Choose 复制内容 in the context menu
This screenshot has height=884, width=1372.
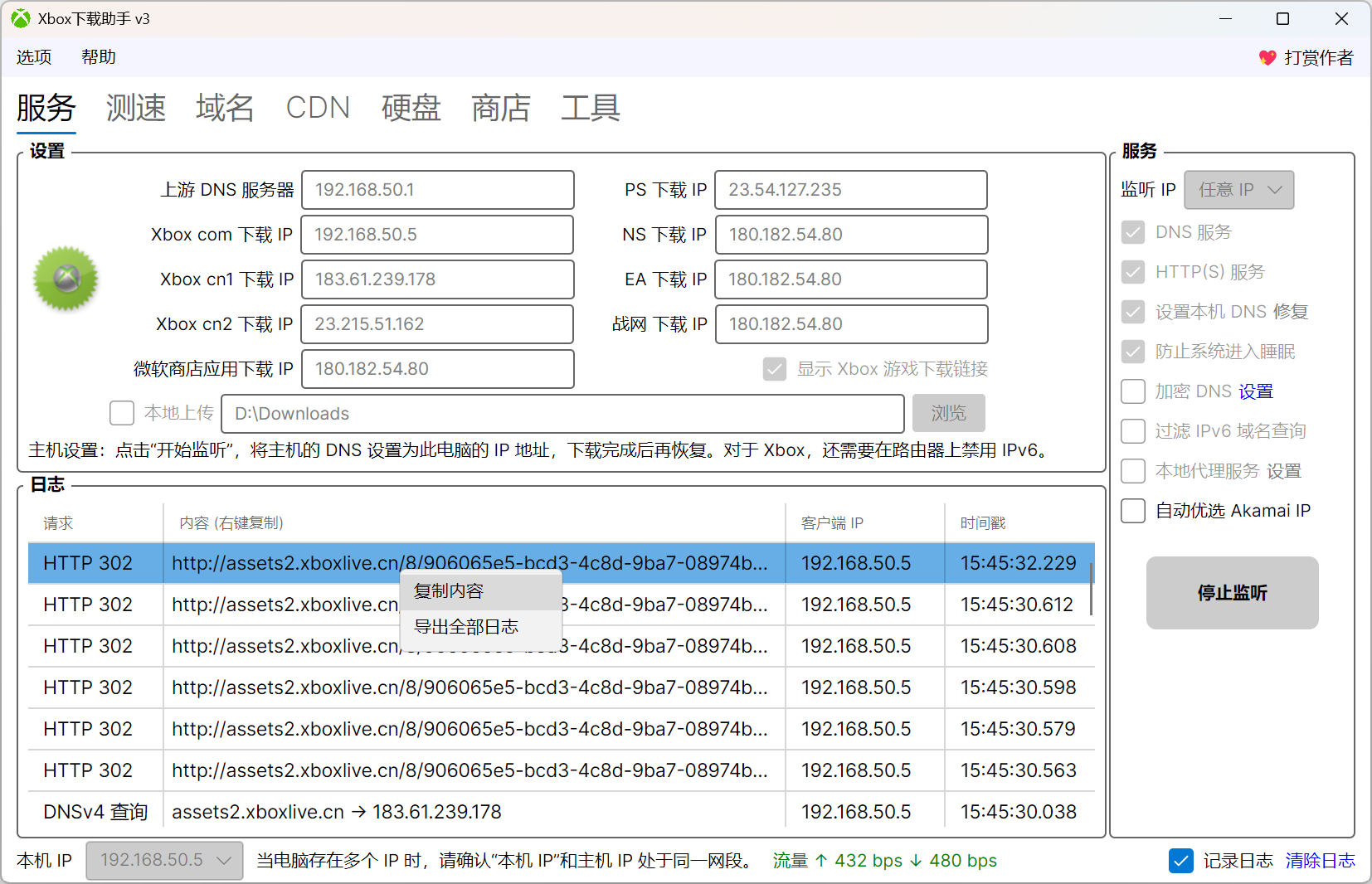tap(481, 591)
